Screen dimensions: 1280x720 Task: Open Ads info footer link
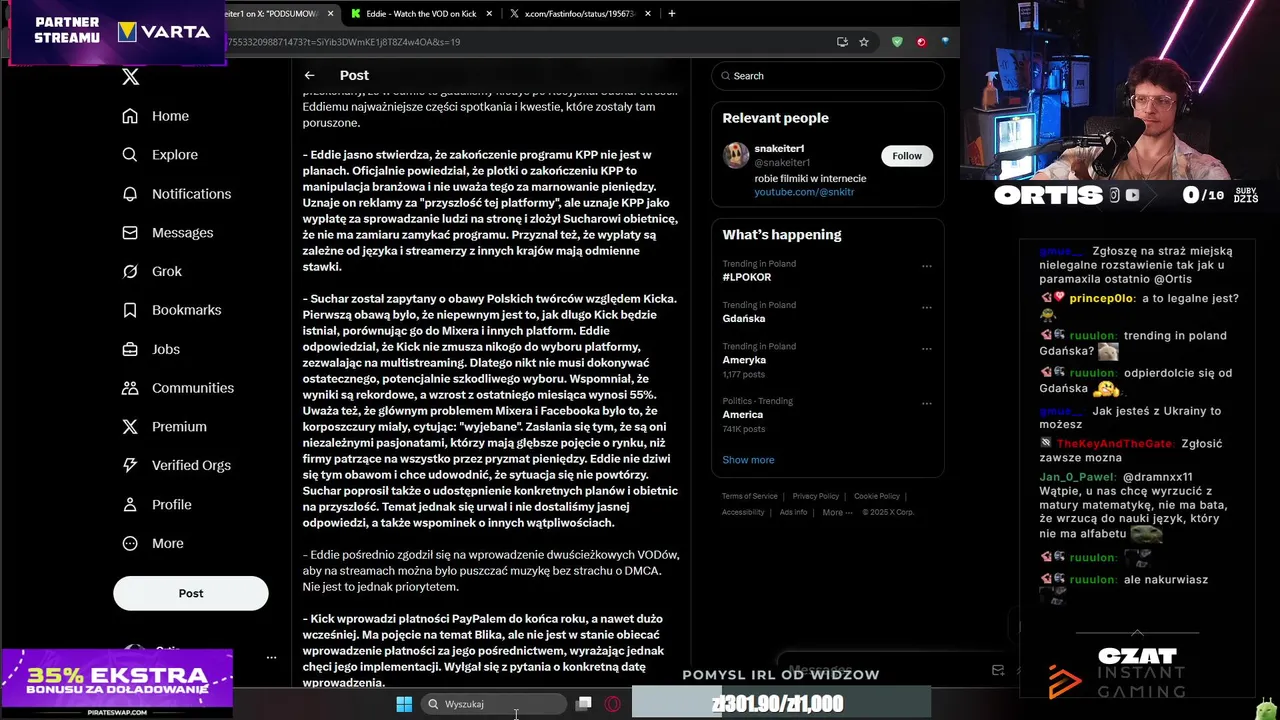(x=793, y=512)
